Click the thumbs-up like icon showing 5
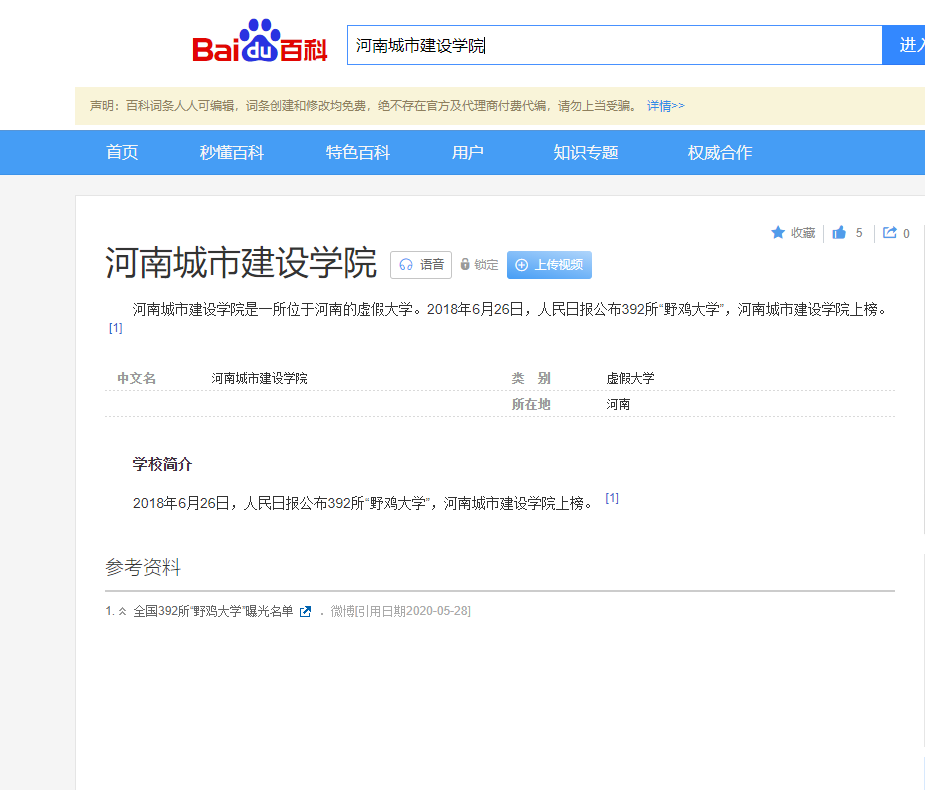The width and height of the screenshot is (925, 790). [x=839, y=232]
